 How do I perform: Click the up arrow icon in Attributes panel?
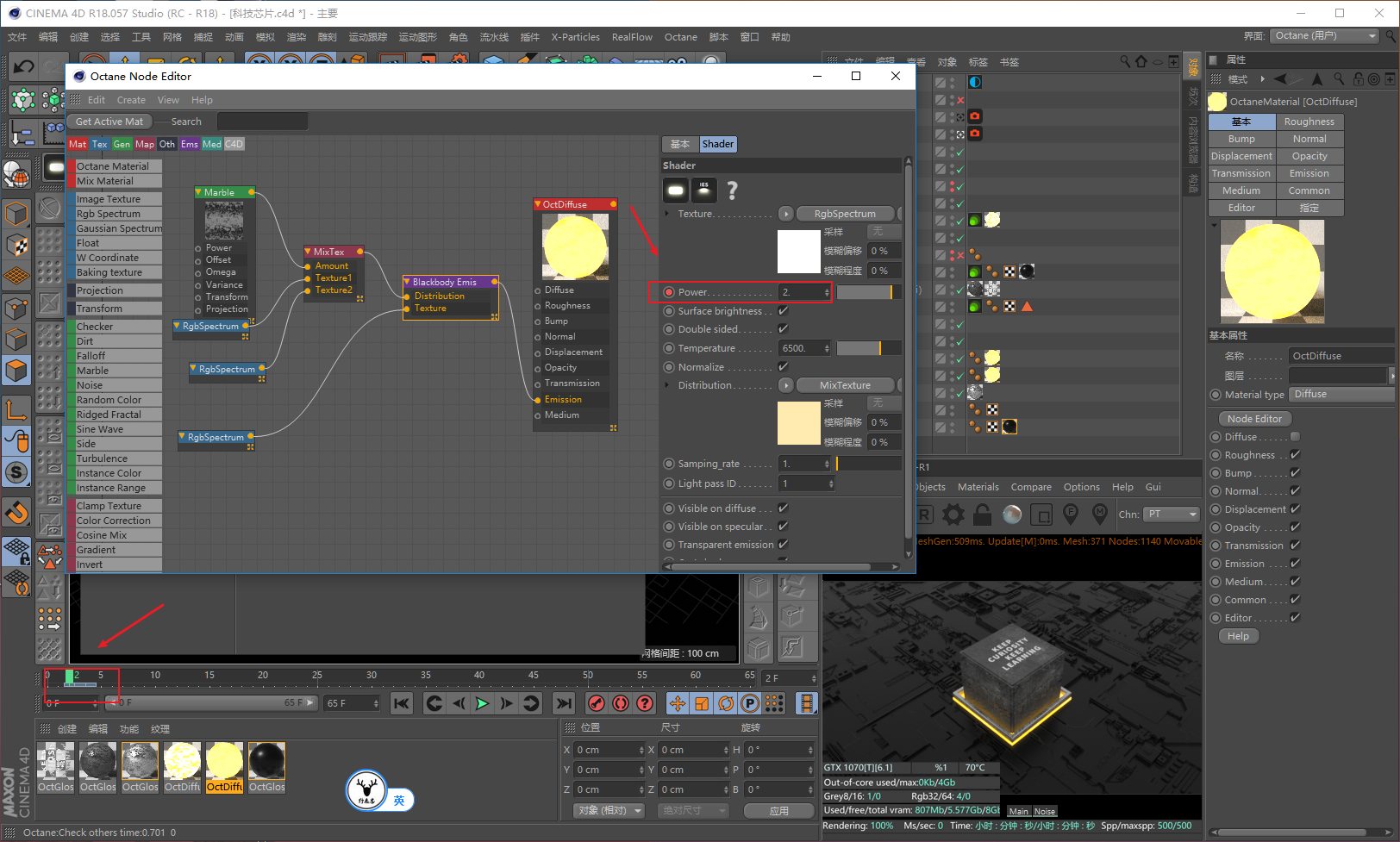(1317, 79)
